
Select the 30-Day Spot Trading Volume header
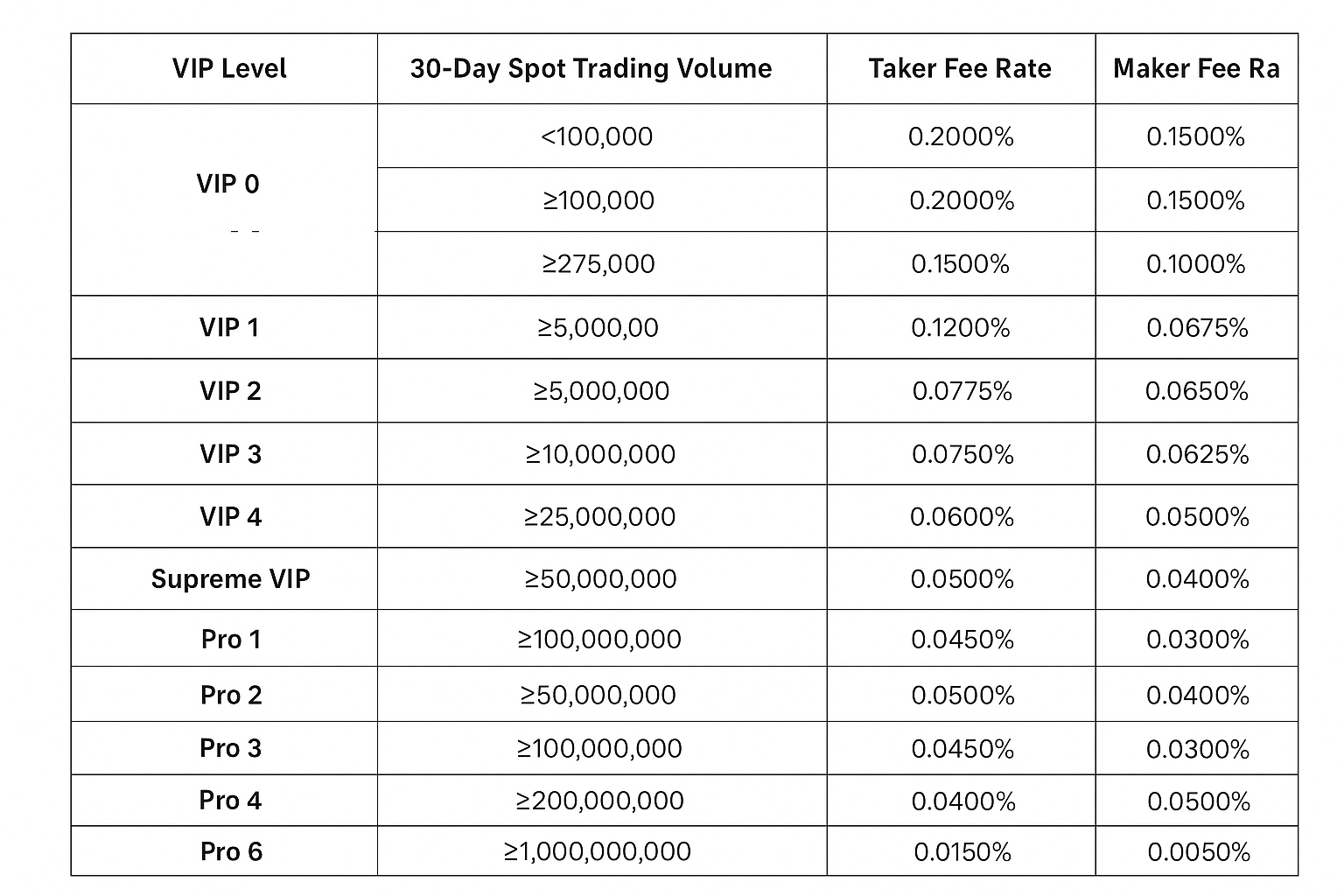tap(591, 69)
